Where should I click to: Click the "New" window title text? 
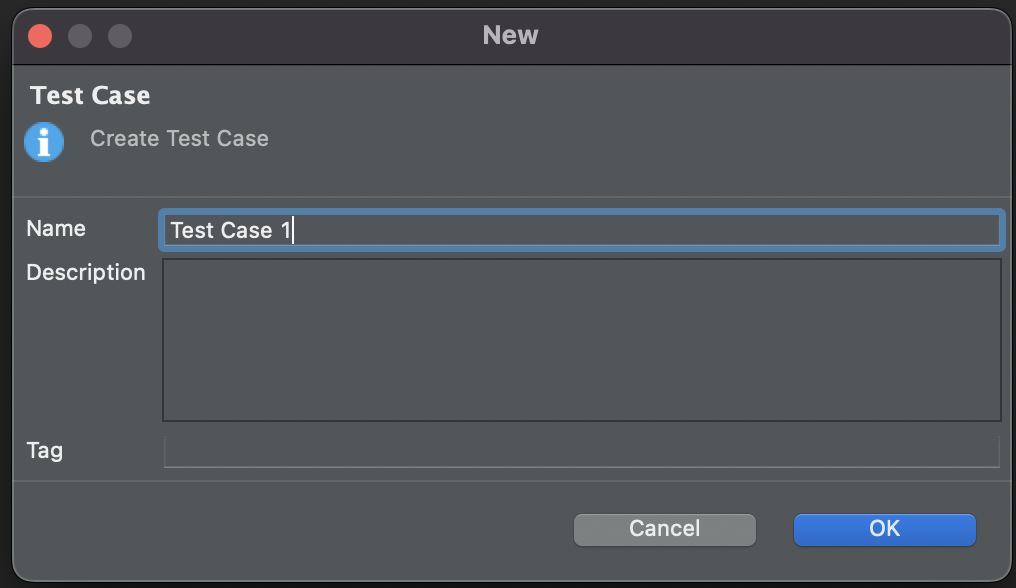tap(510, 35)
